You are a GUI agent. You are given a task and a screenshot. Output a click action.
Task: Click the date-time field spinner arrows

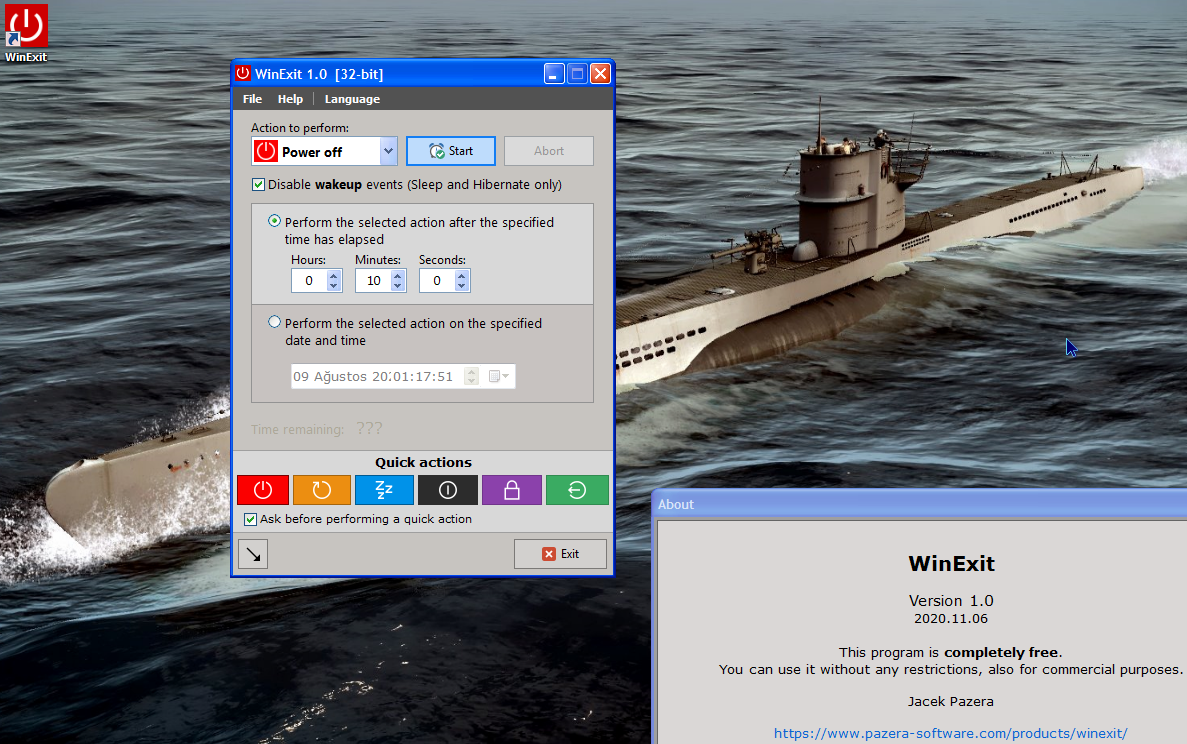pos(472,376)
